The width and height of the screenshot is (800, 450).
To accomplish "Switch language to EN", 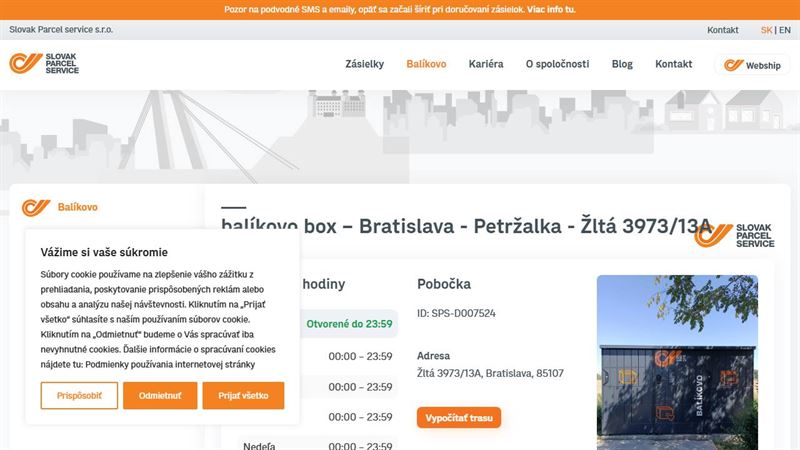I will [785, 30].
